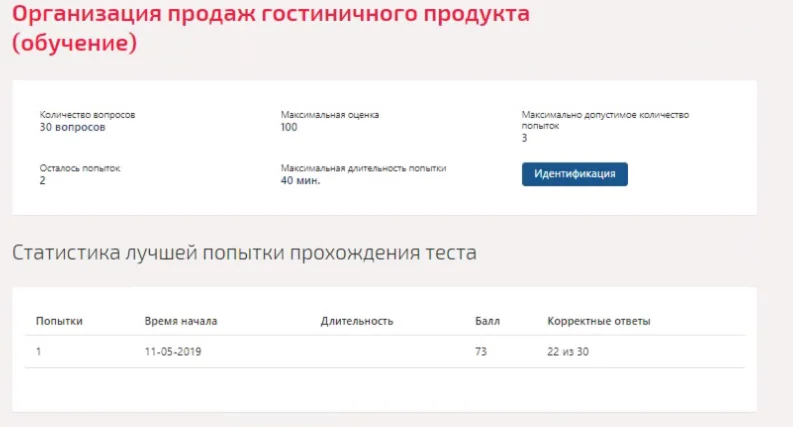Image resolution: width=793 pixels, height=427 pixels.
Task: Select the Балл column header
Action: (487, 321)
